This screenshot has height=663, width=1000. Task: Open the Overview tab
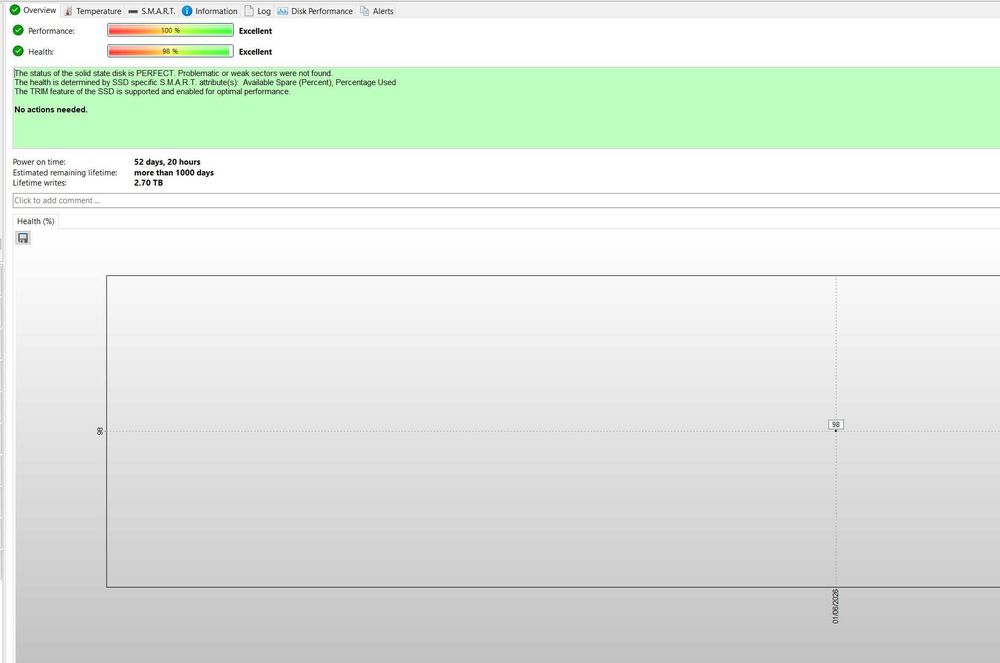click(33, 10)
